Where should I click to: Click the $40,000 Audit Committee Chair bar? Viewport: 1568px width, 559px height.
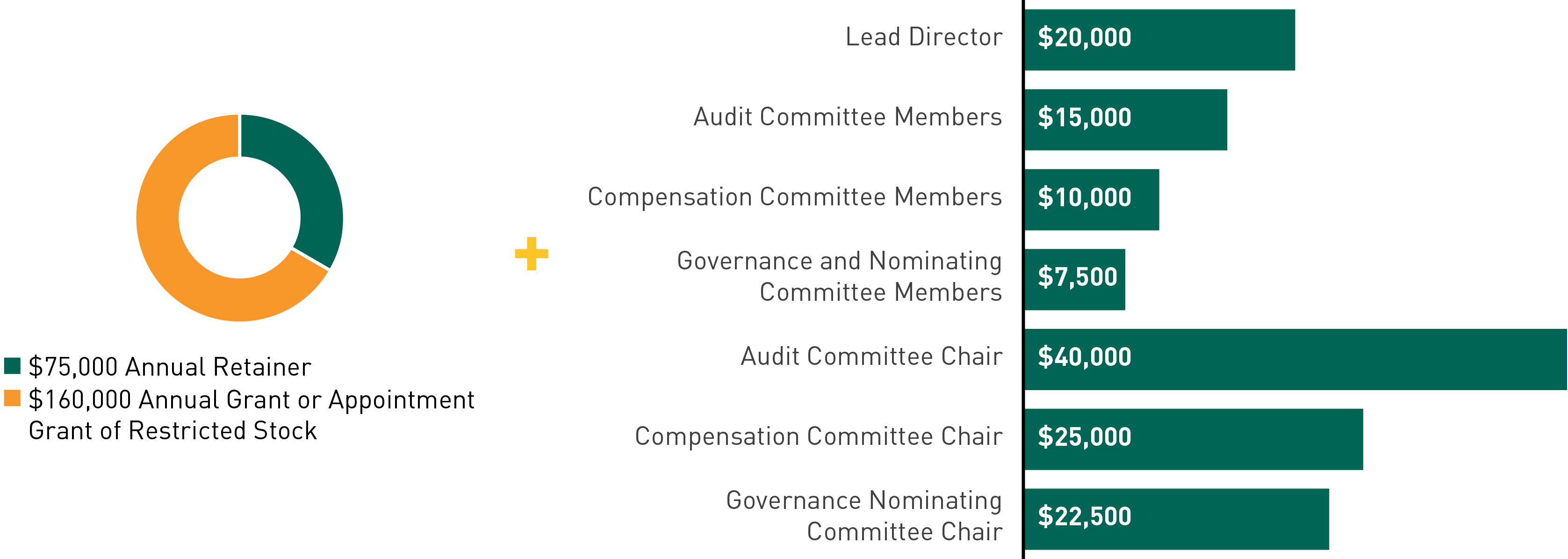[1295, 359]
